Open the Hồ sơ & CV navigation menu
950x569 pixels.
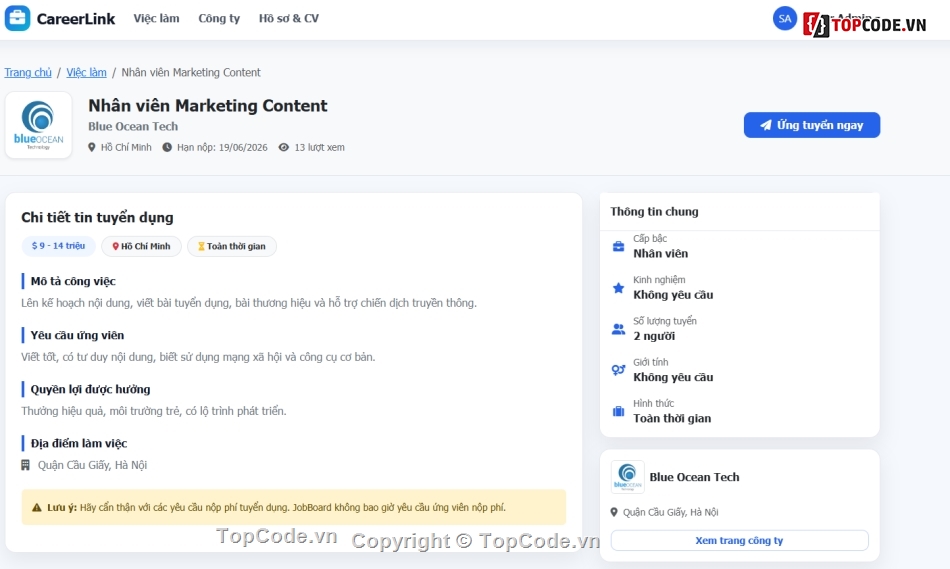pyautogui.click(x=288, y=18)
